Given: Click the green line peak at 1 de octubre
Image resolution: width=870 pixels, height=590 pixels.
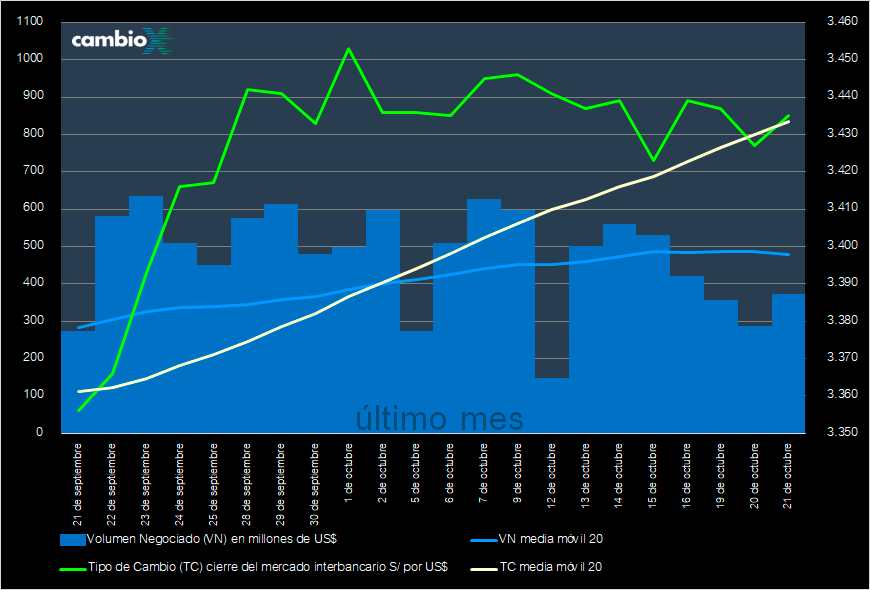Looking at the screenshot, I should click(348, 48).
